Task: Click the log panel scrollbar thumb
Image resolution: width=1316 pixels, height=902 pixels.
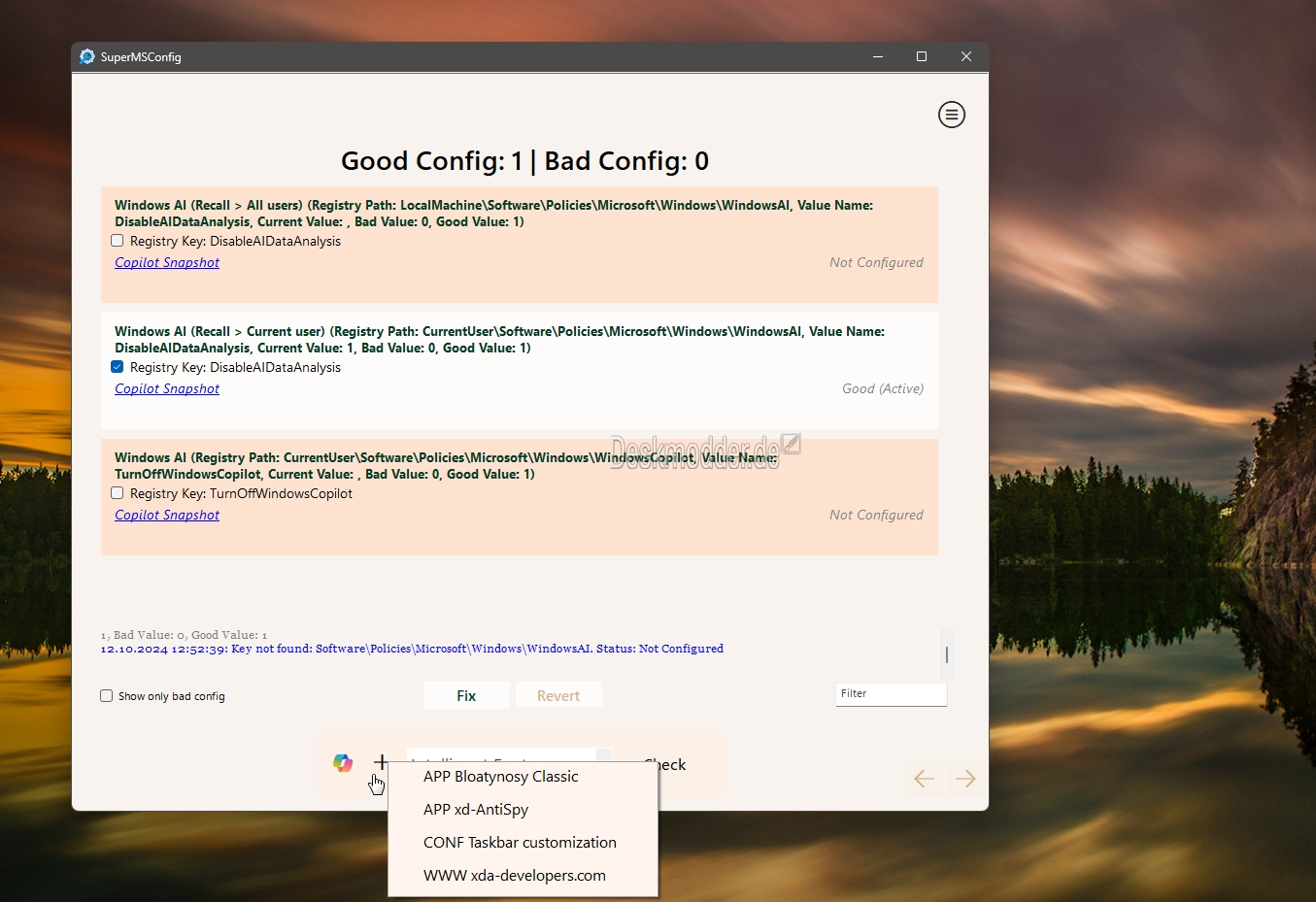Action: coord(947,655)
